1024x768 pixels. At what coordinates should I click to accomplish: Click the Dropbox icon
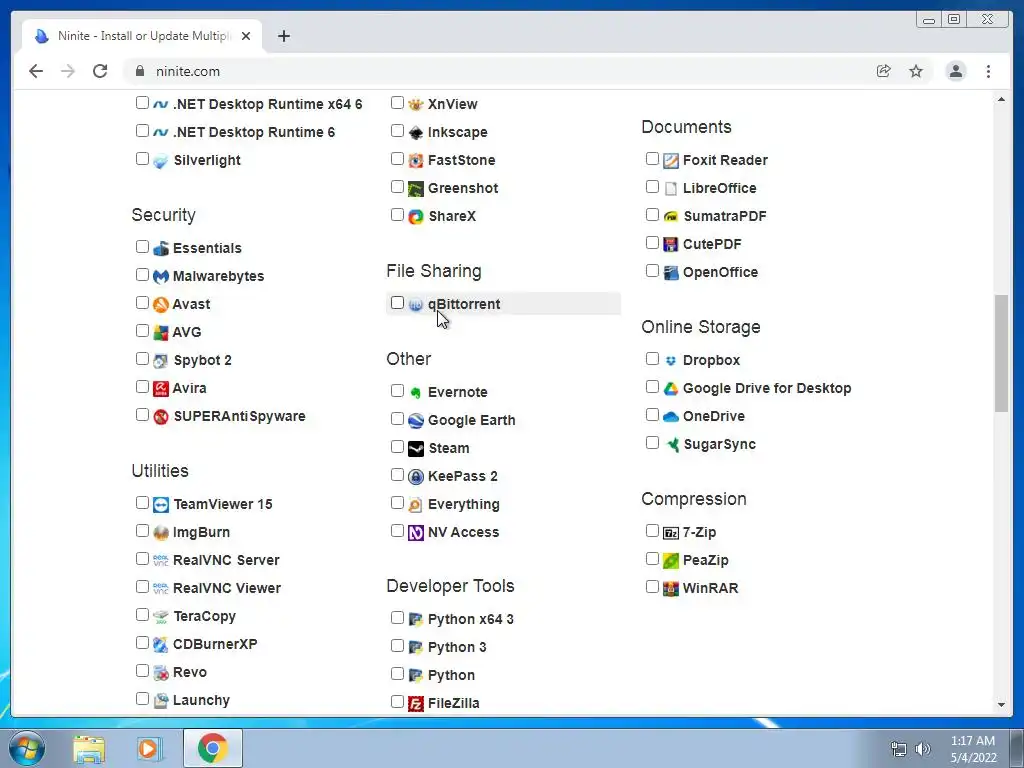(x=671, y=360)
